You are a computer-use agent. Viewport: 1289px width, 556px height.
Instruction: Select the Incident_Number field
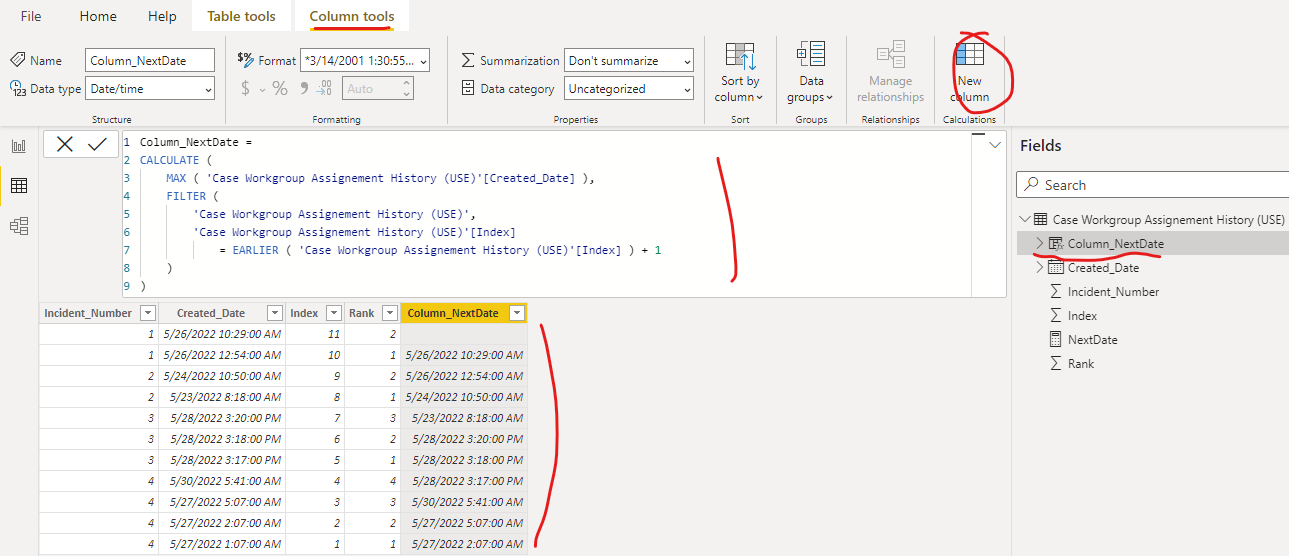pyautogui.click(x=1113, y=291)
